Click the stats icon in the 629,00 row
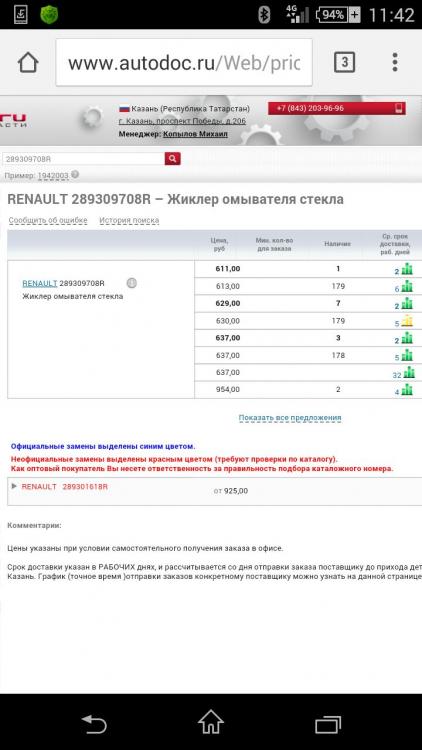The width and height of the screenshot is (422, 750). tap(407, 304)
